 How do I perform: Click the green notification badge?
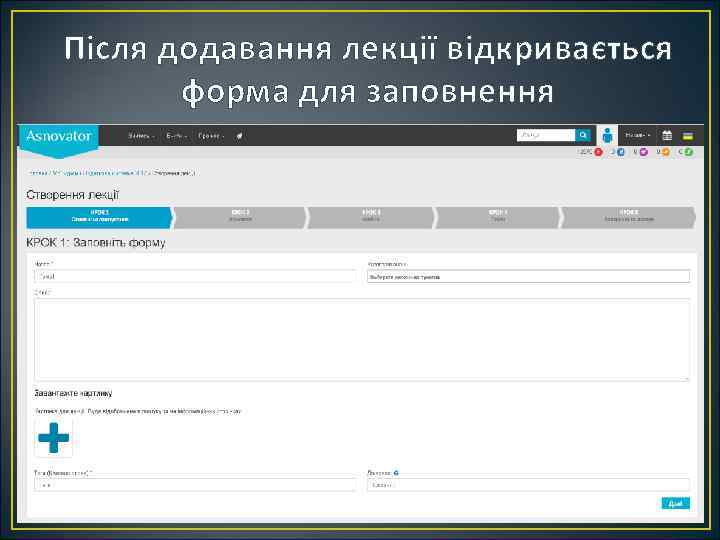point(688,152)
